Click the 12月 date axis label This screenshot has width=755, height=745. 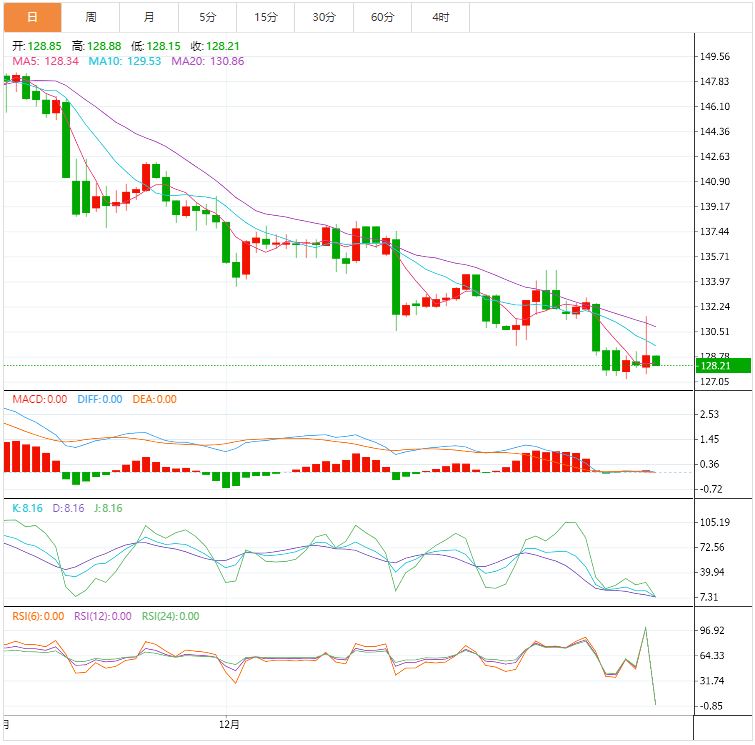point(229,724)
